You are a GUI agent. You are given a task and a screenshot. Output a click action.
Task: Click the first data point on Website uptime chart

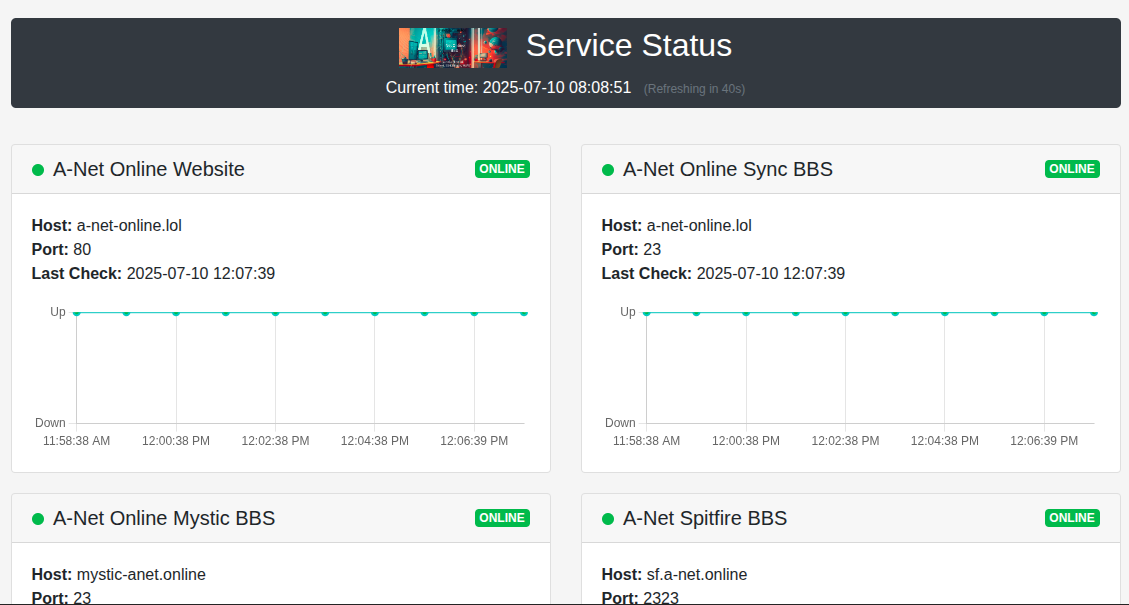(76, 313)
